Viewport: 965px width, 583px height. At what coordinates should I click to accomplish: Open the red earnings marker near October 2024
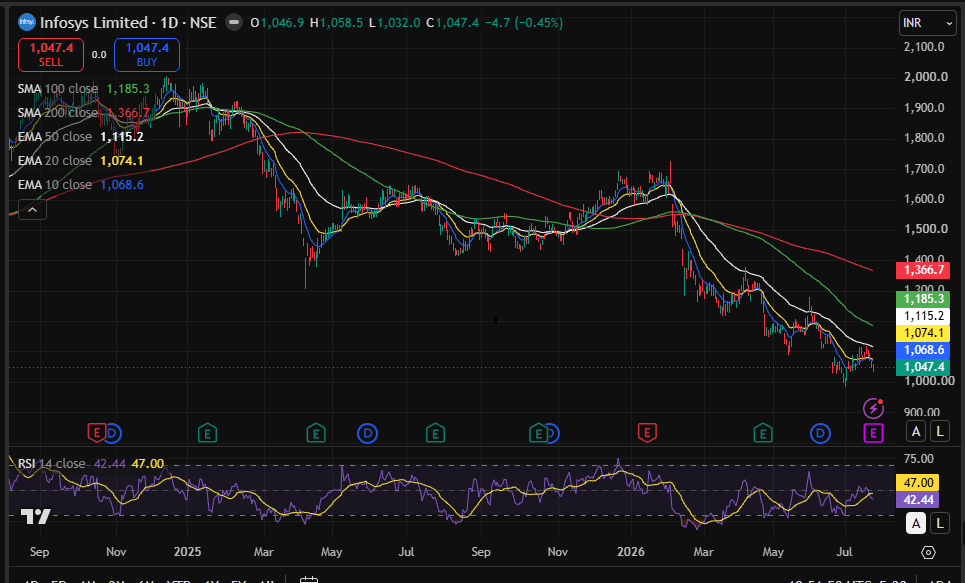click(x=97, y=433)
